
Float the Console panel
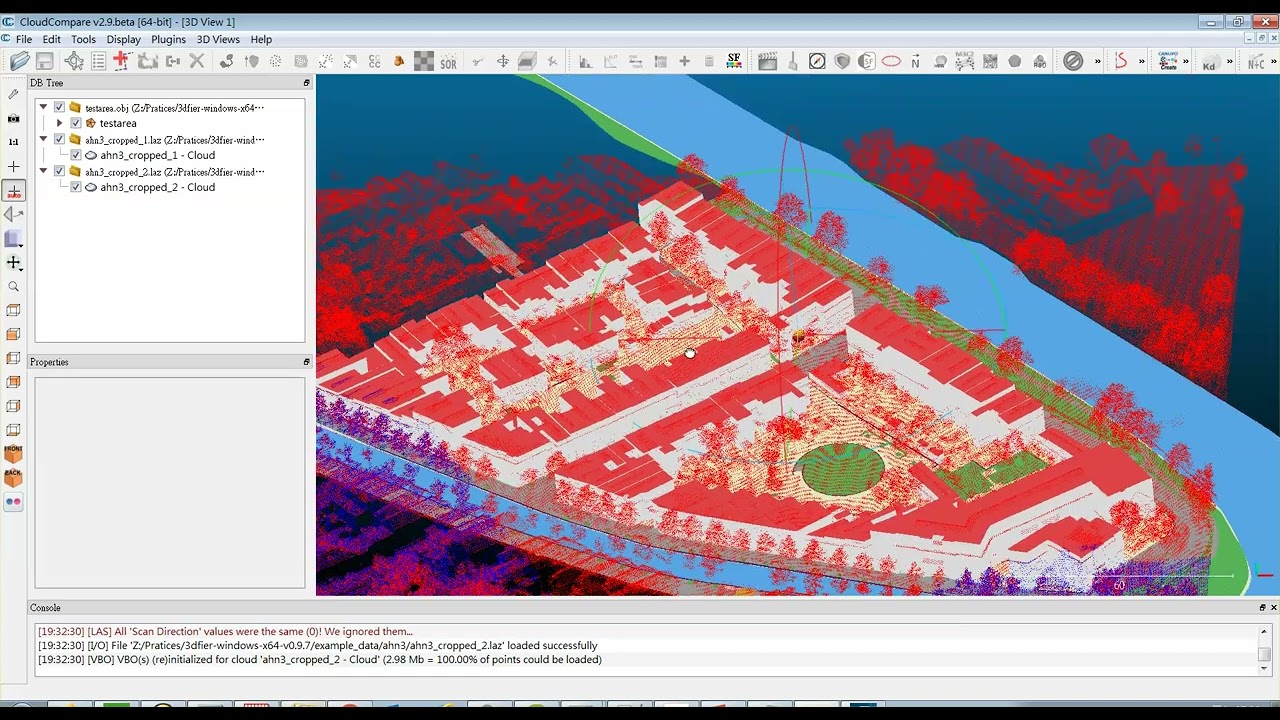1262,607
